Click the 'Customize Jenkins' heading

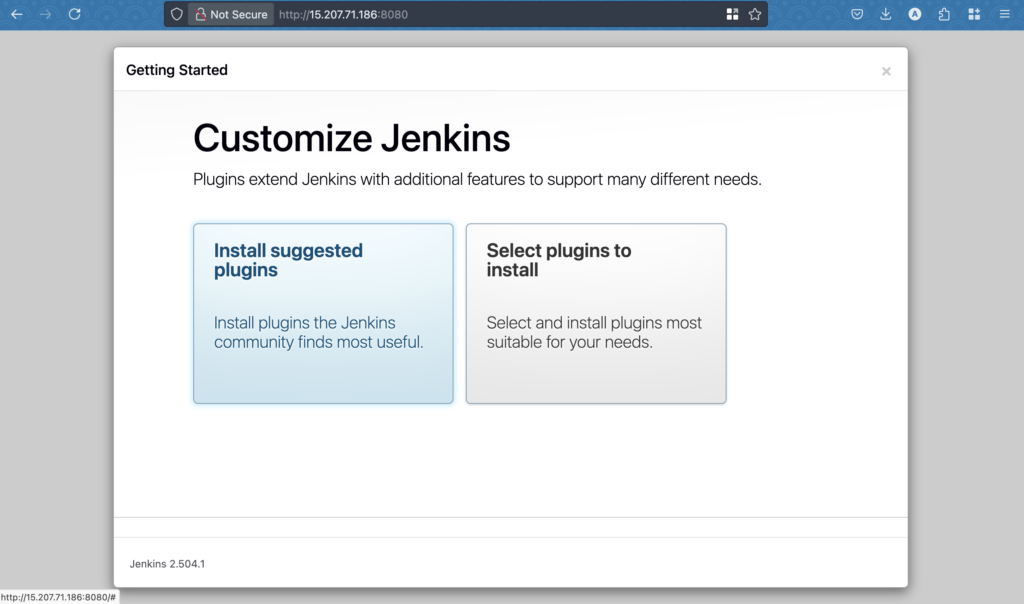[351, 138]
